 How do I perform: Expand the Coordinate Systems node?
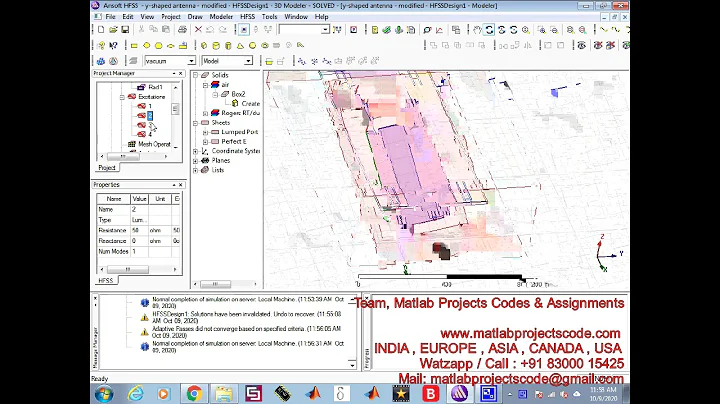[196, 151]
